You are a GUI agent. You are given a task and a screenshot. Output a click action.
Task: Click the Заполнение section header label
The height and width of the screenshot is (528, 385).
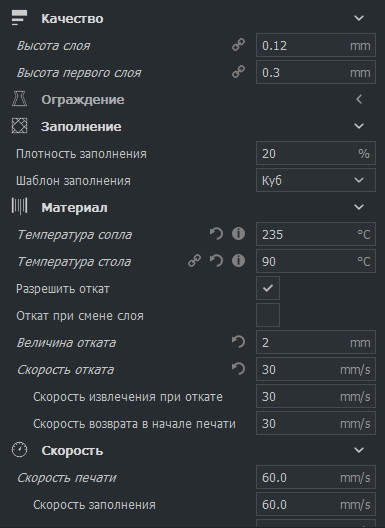pyautogui.click(x=81, y=127)
